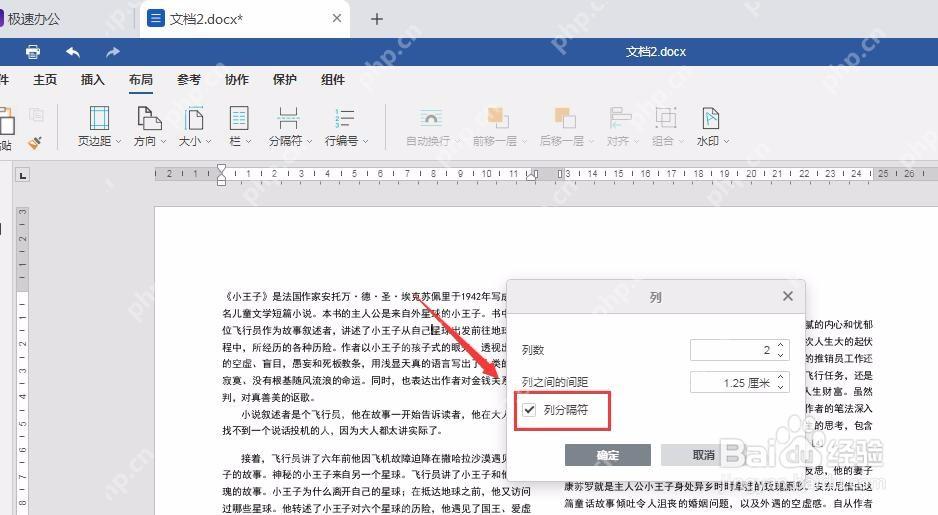938x515 pixels.
Task: Click the 后移一层 send backward icon
Action: [x=565, y=118]
